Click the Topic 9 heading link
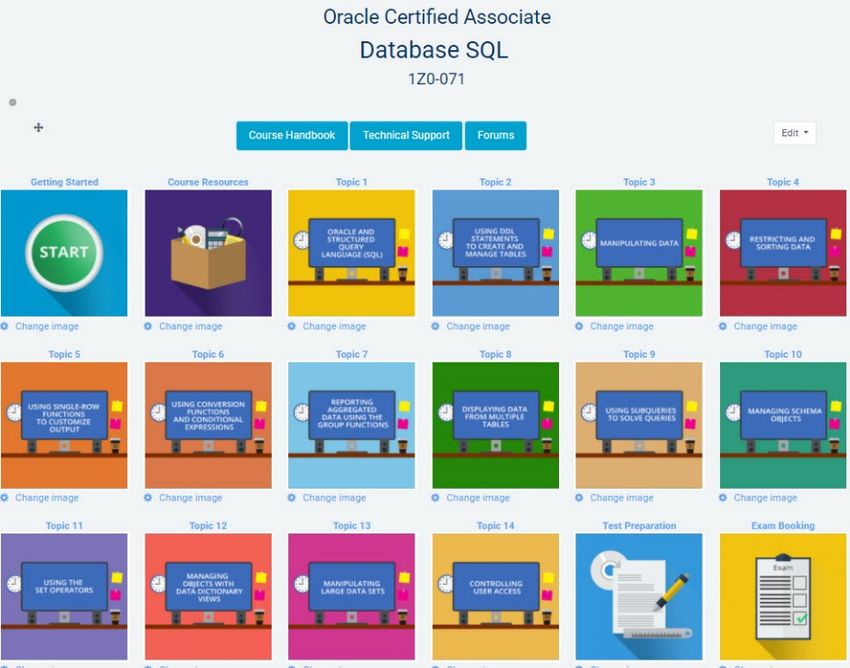The height and width of the screenshot is (668, 850). coord(639,354)
